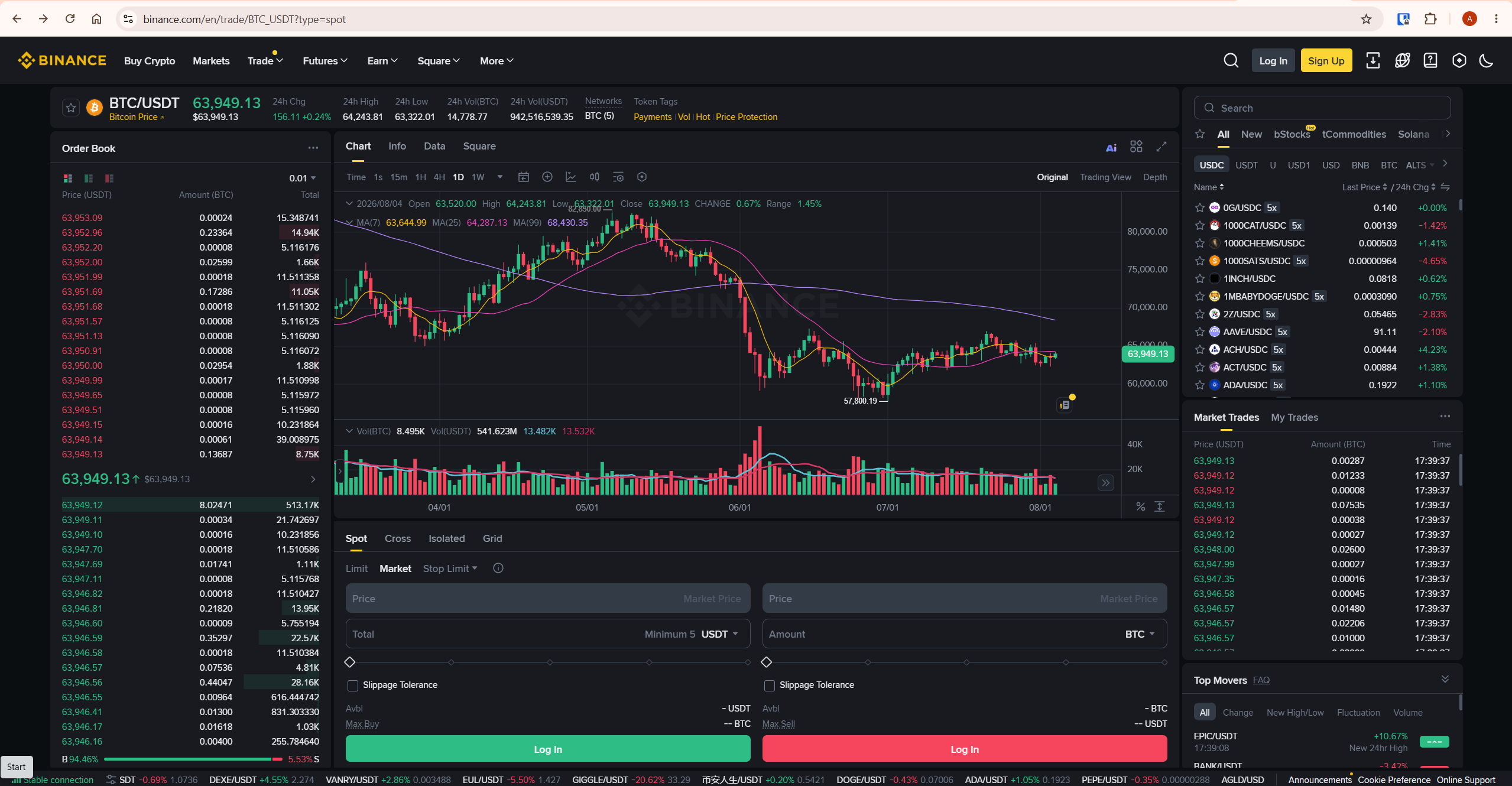Expand chart to fullscreen
The image size is (1512, 786).
coord(1161,147)
